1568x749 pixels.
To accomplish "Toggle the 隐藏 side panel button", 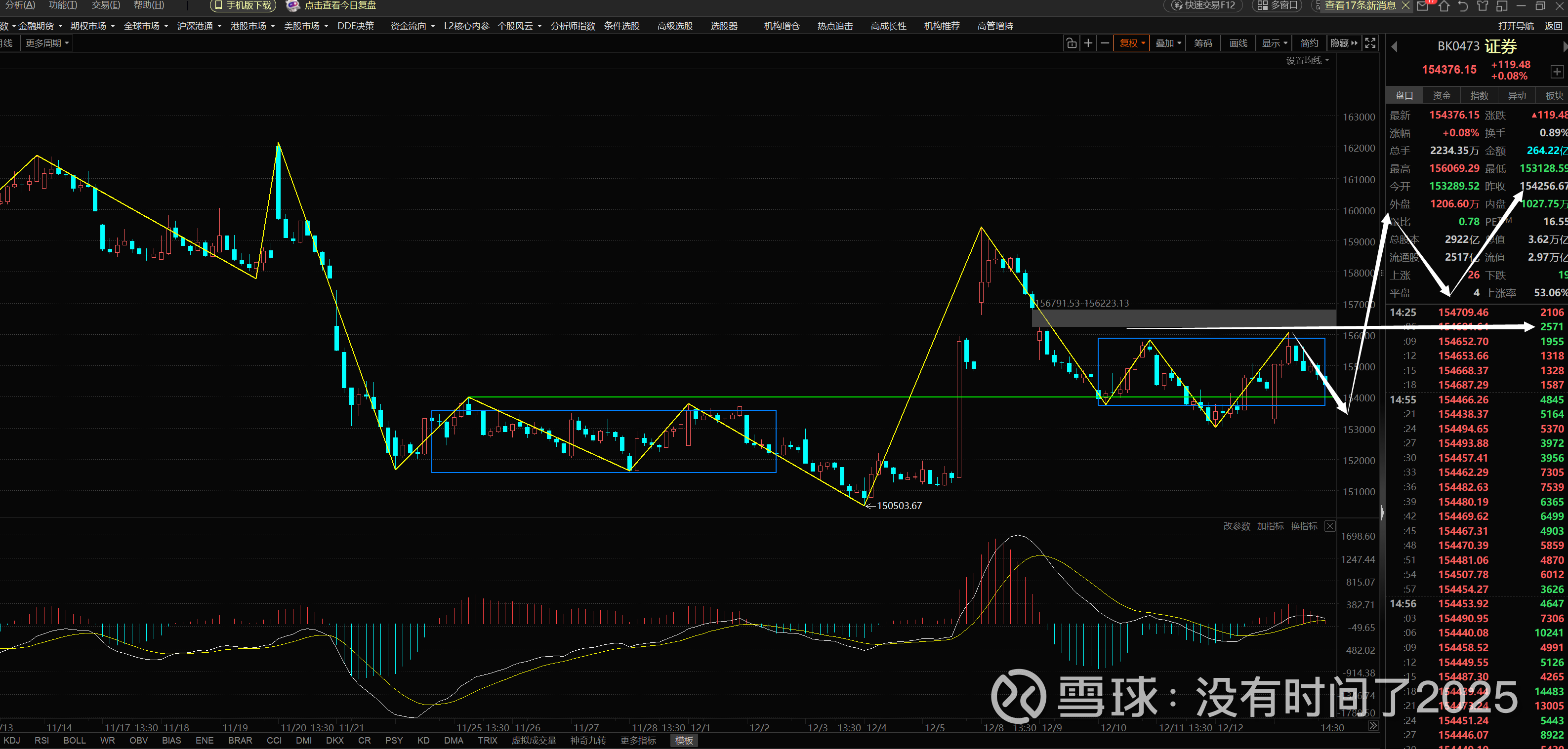I will pyautogui.click(x=1343, y=43).
